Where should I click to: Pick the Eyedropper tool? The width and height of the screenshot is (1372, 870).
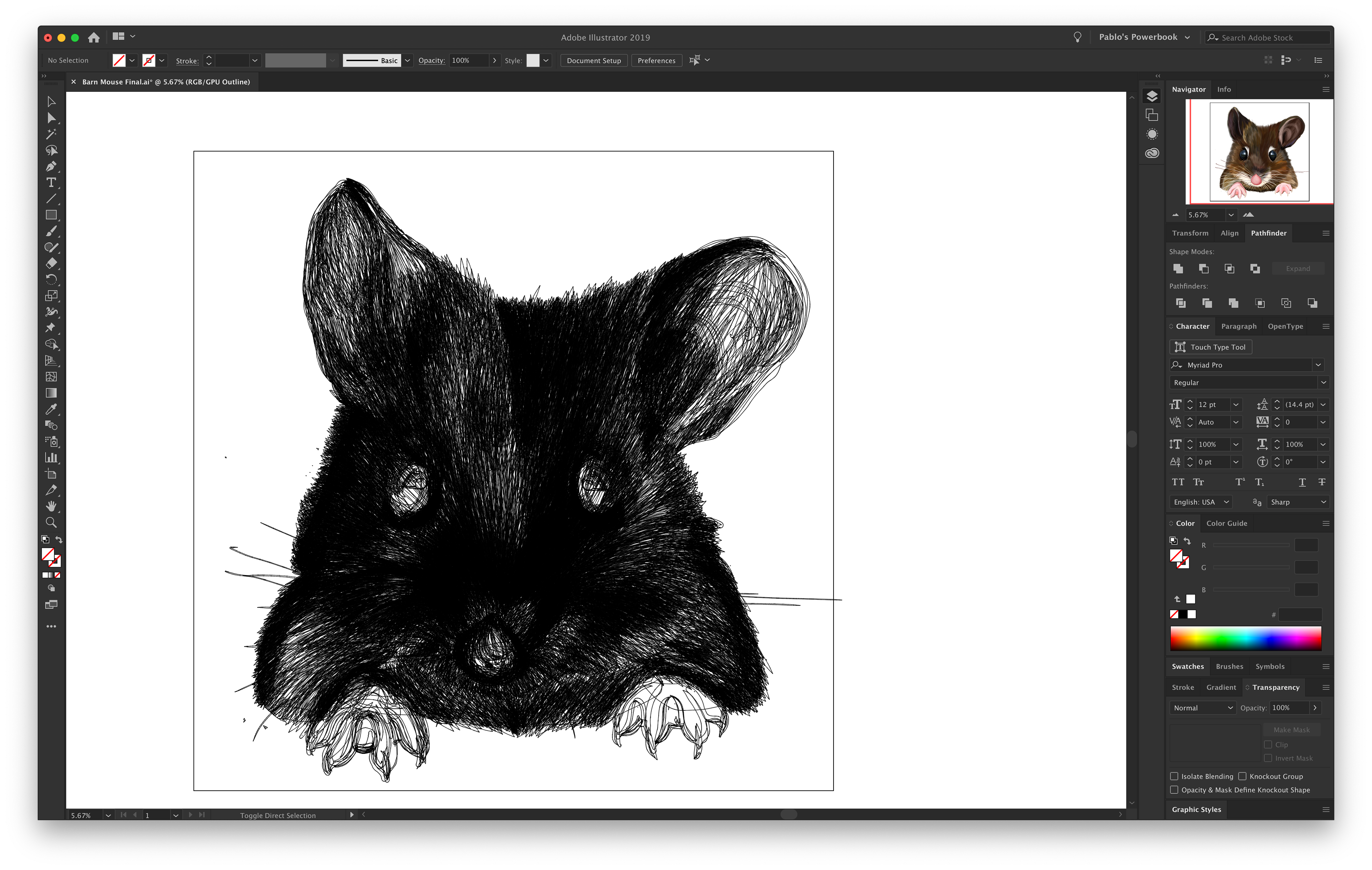tap(51, 409)
